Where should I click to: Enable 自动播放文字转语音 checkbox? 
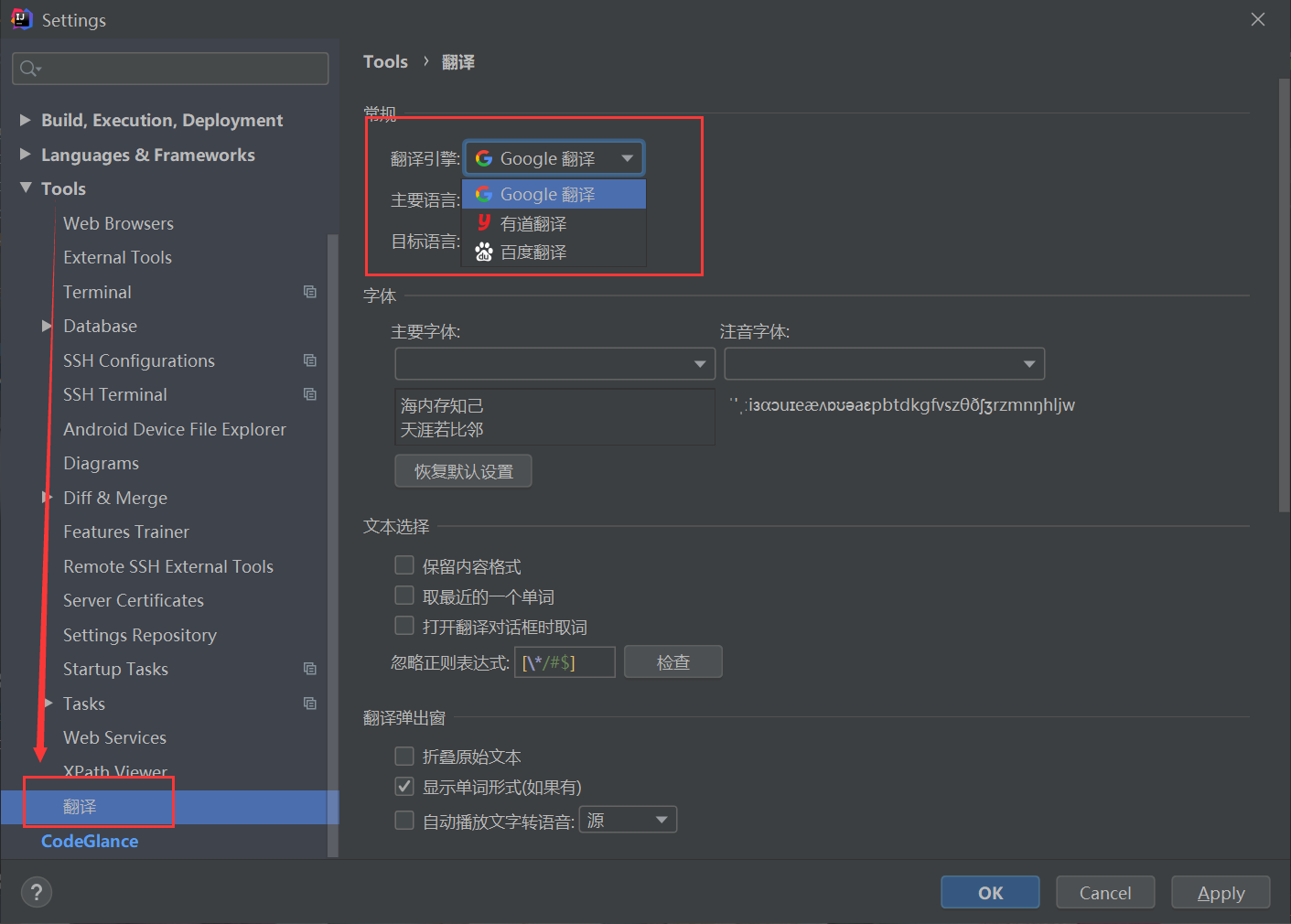(x=403, y=820)
